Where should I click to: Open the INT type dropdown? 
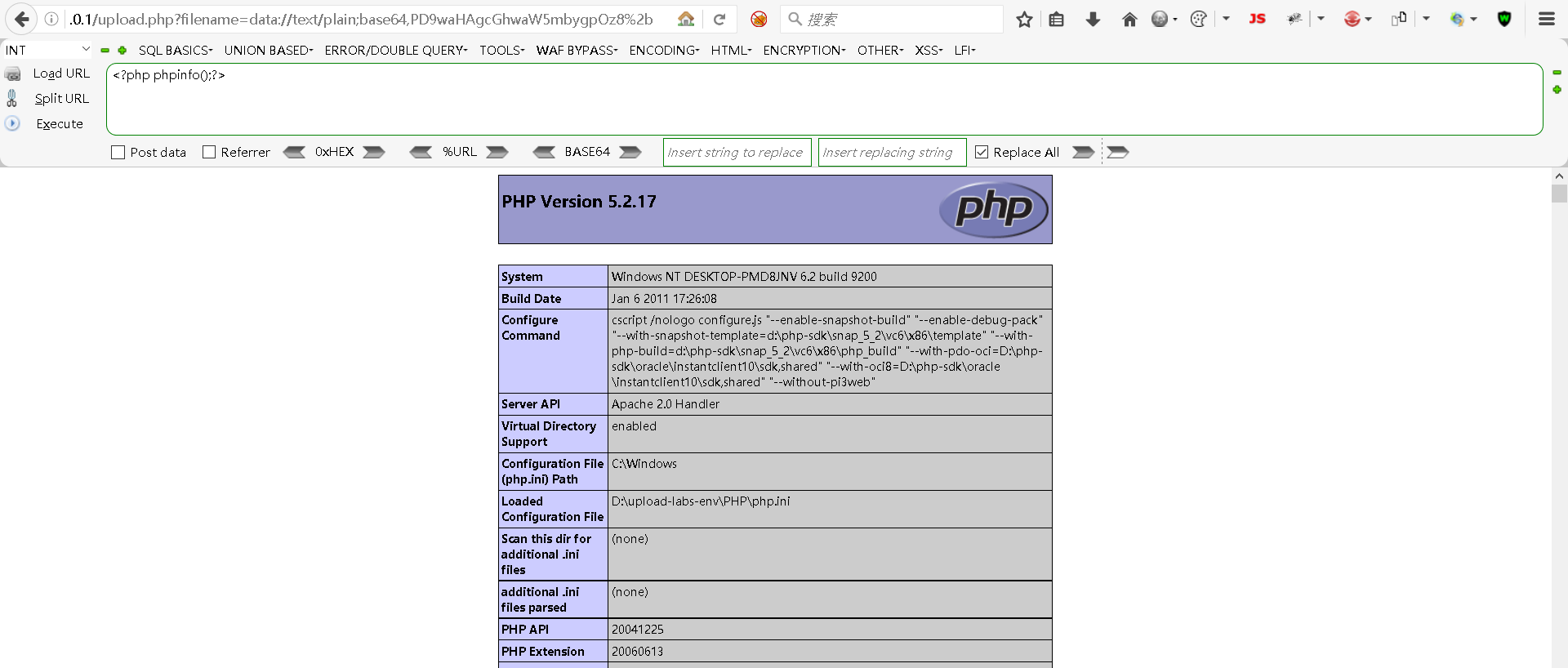pos(47,50)
